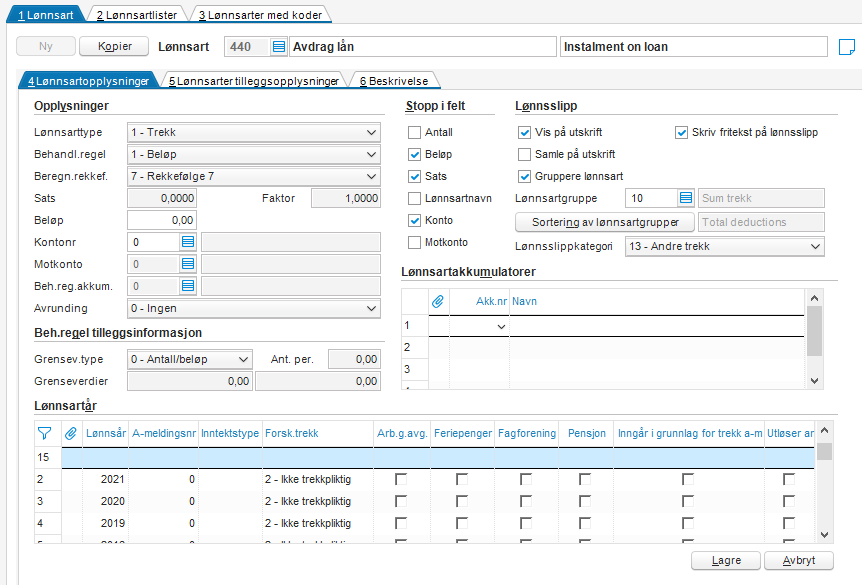Click the Beløp input field
The width and height of the screenshot is (862, 585).
(x=162, y=220)
